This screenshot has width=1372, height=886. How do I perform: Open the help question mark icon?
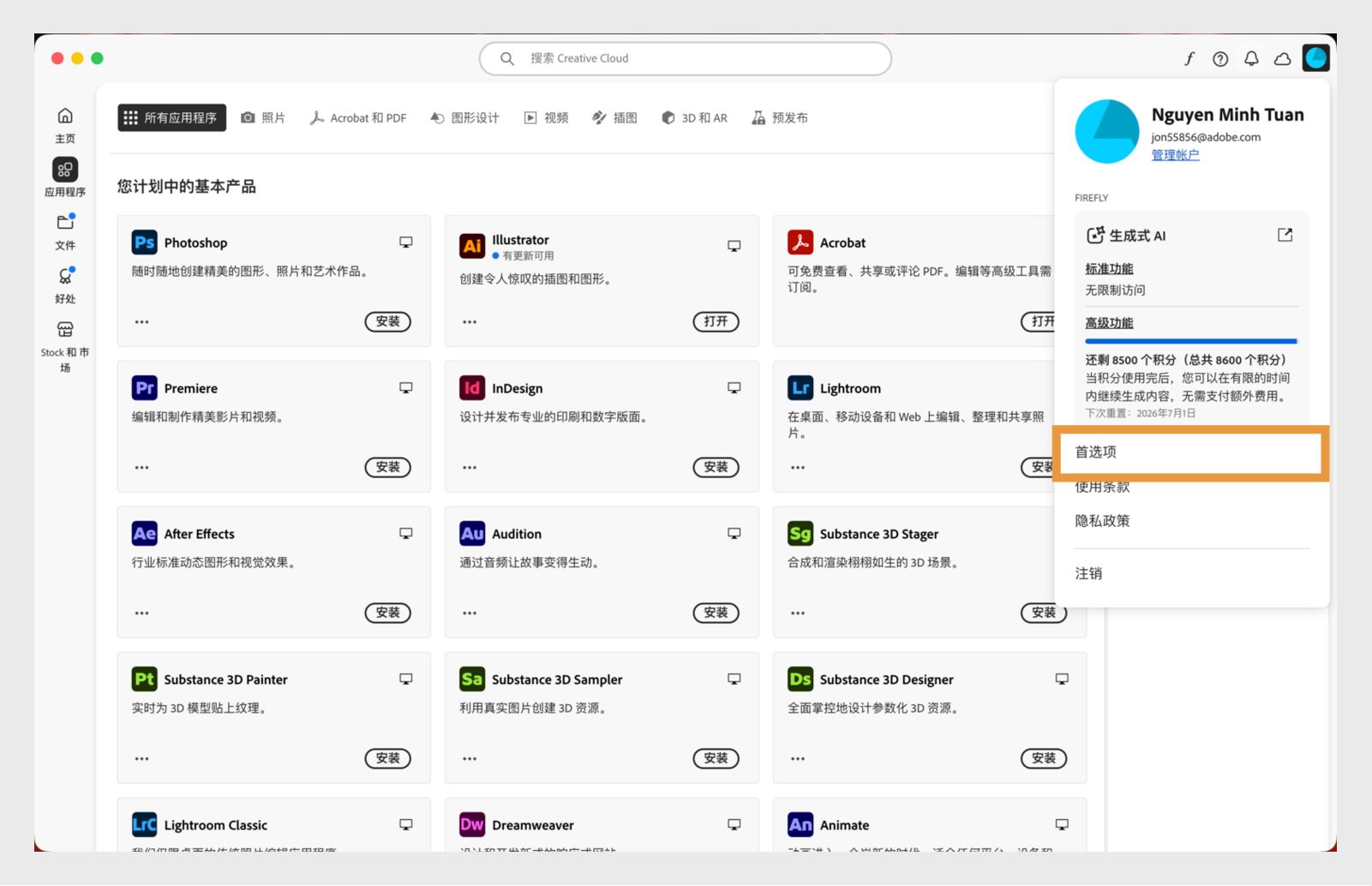1220,58
